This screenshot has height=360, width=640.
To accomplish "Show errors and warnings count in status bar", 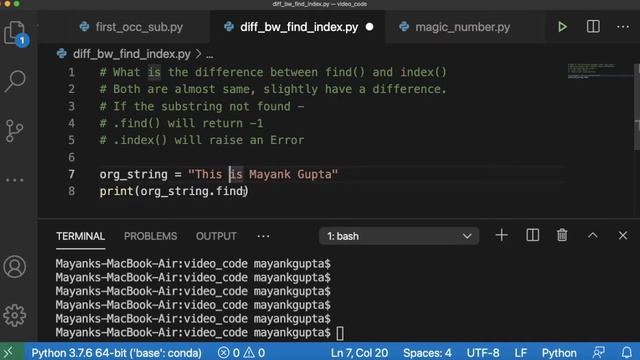I will (241, 353).
